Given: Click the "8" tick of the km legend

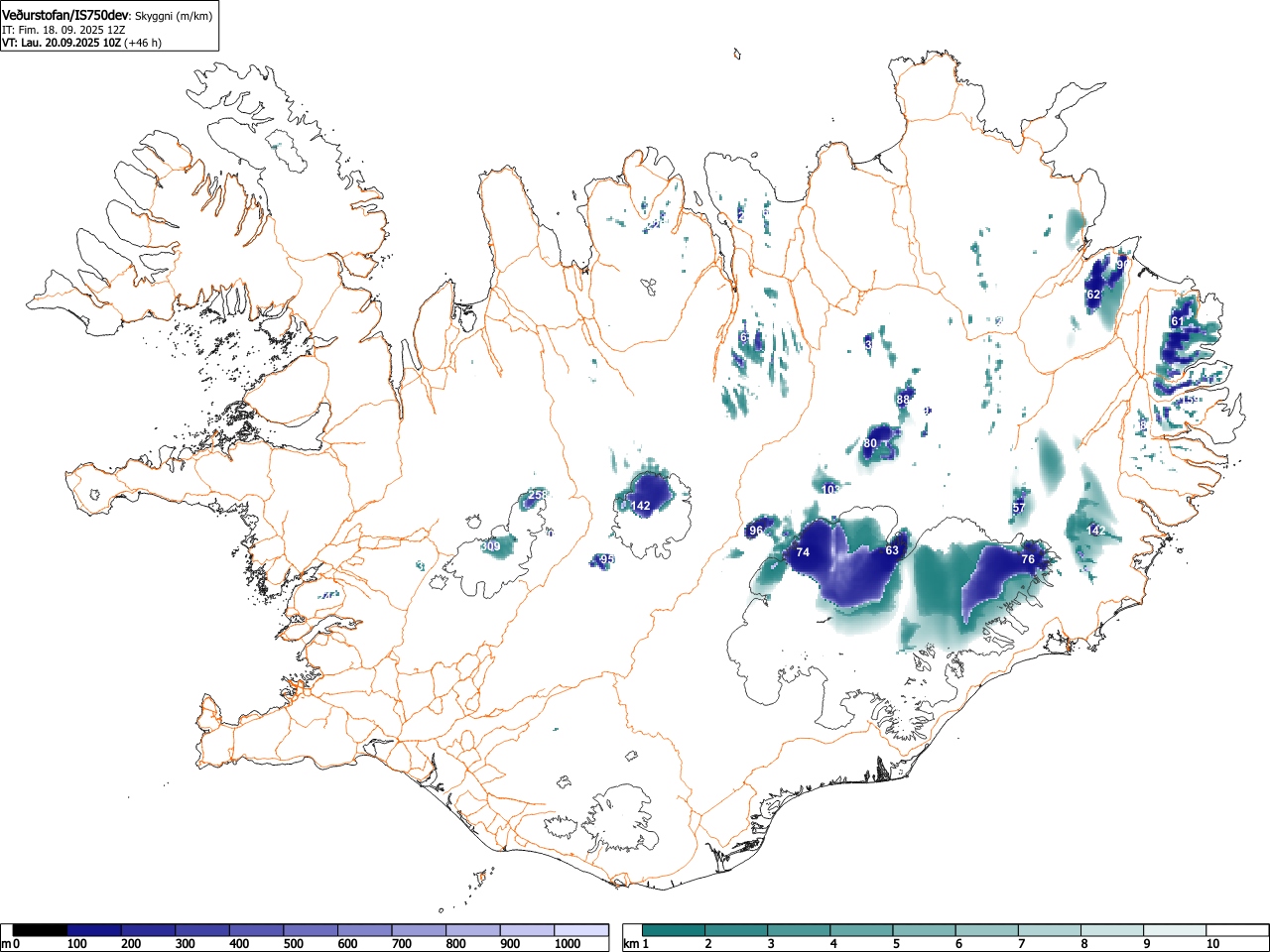Looking at the screenshot, I should click(x=1083, y=944).
